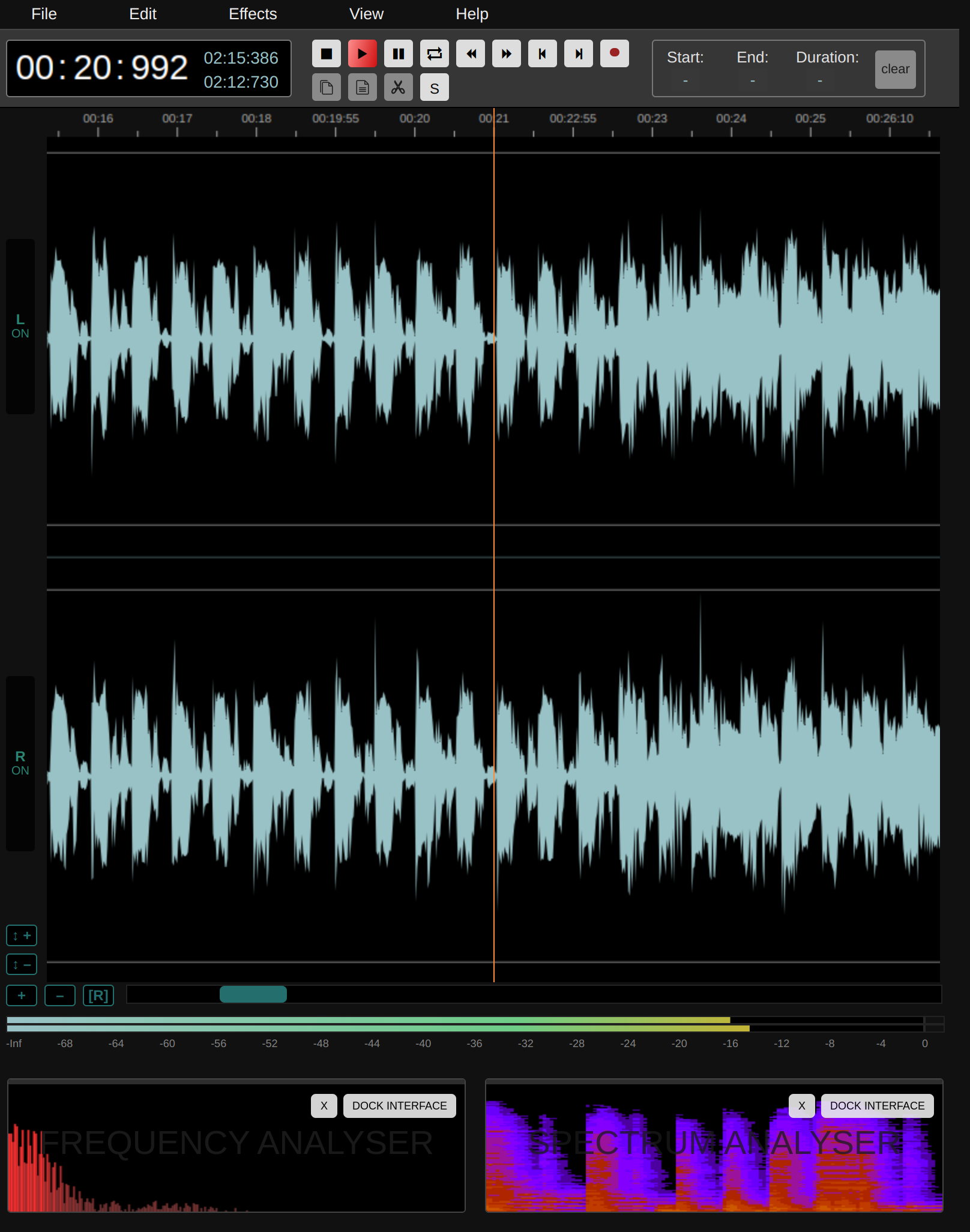This screenshot has width=970, height=1232.
Task: Cut selection with the scissors icon
Action: (x=399, y=88)
